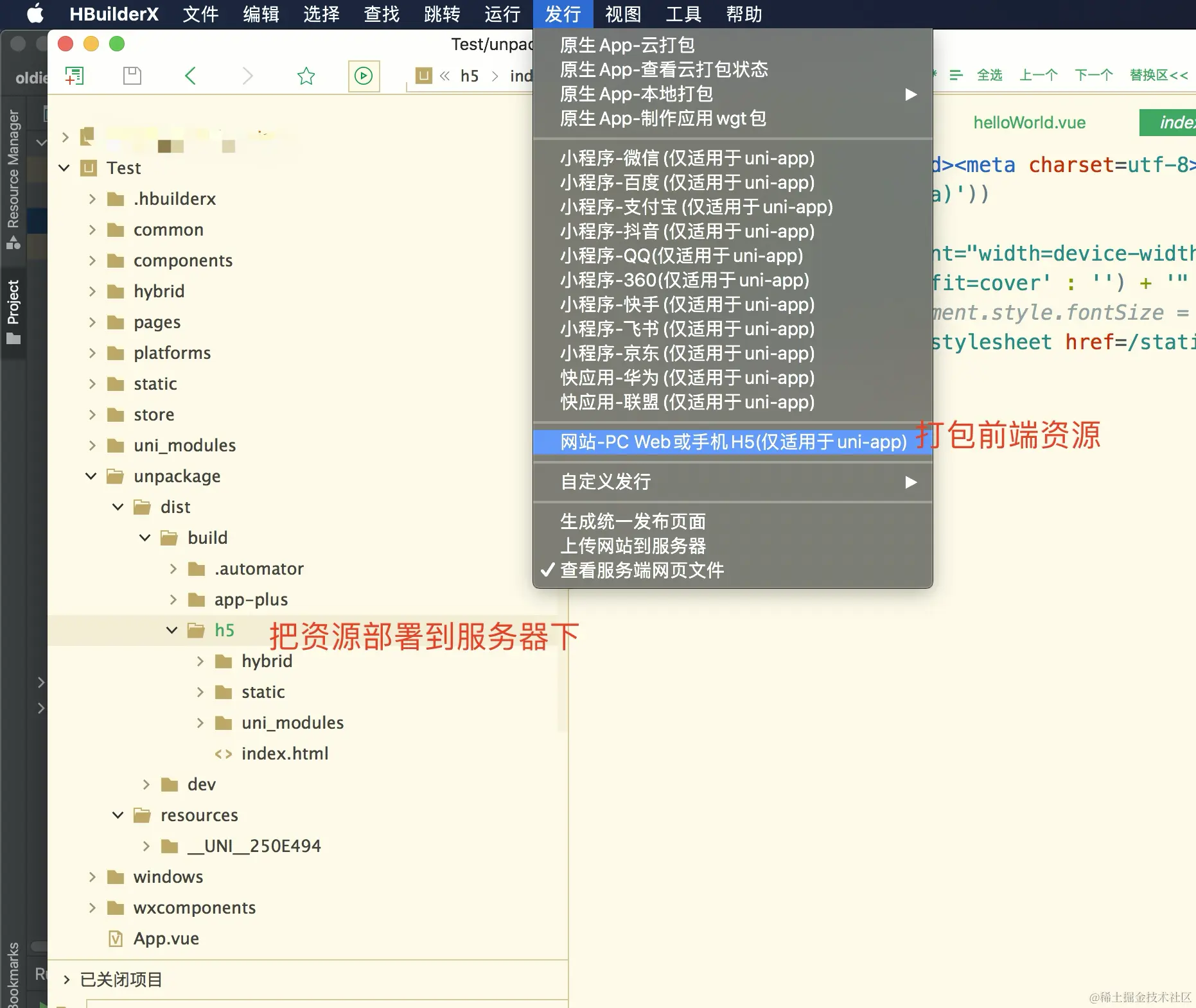Select the platforms folder
Screen dimensions: 1196x1008
coord(172,353)
